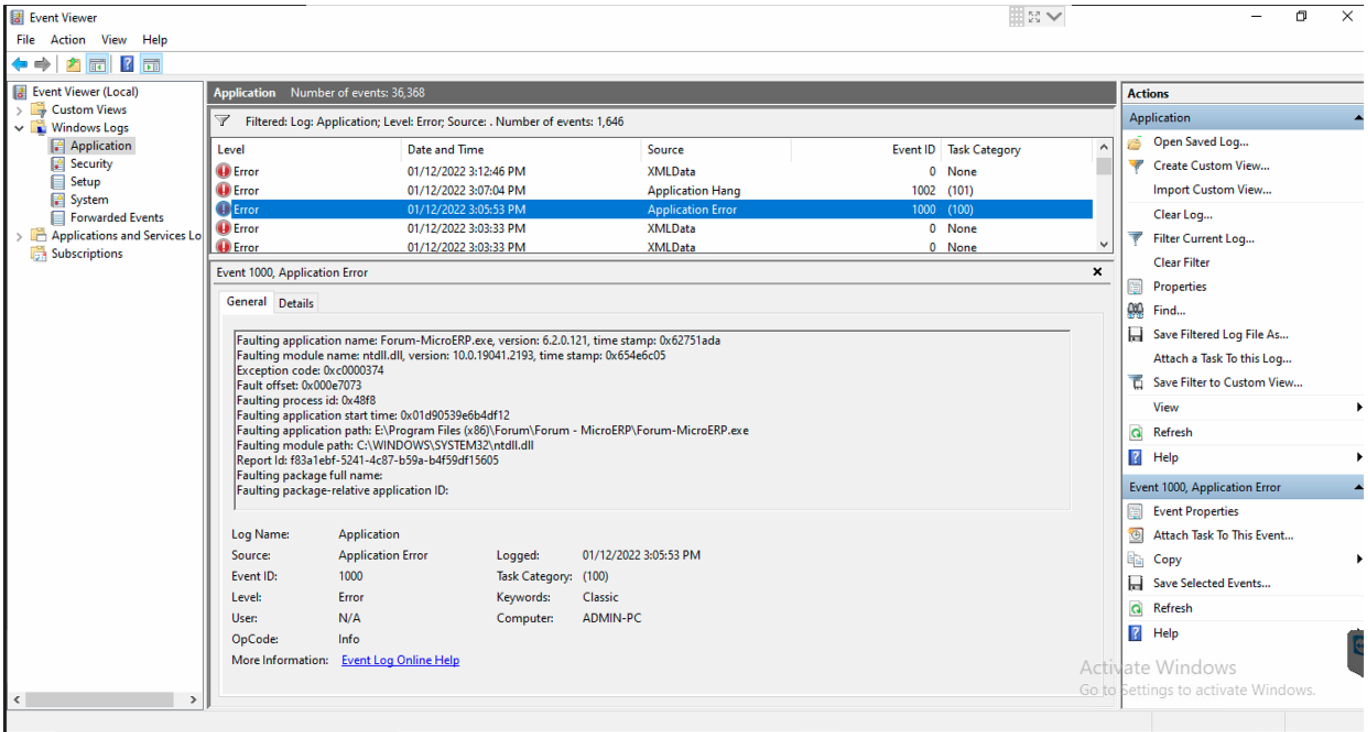Click the Event Properties icon

(1135, 511)
